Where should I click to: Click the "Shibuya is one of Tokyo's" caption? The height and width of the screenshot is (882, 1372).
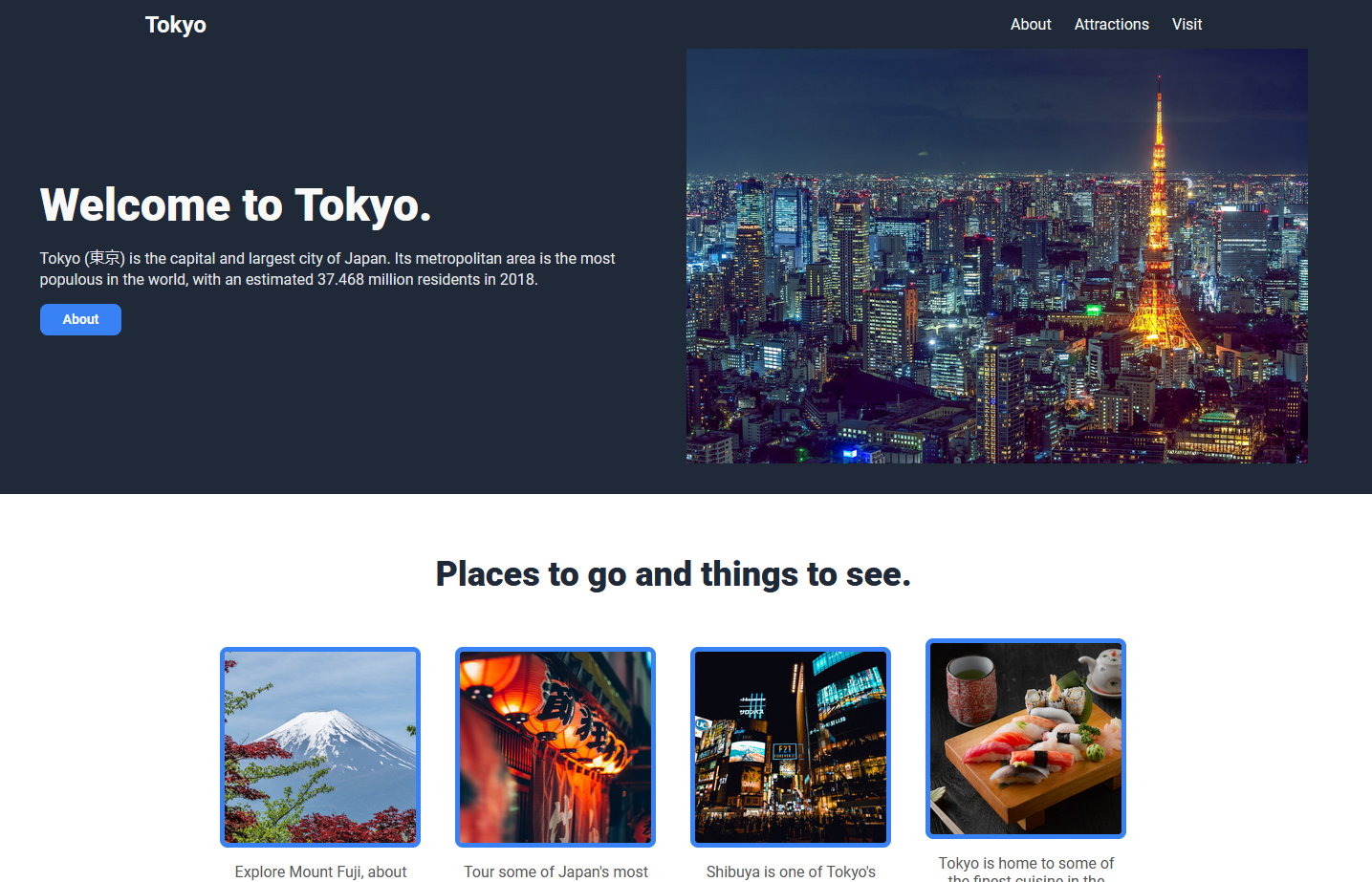[791, 871]
